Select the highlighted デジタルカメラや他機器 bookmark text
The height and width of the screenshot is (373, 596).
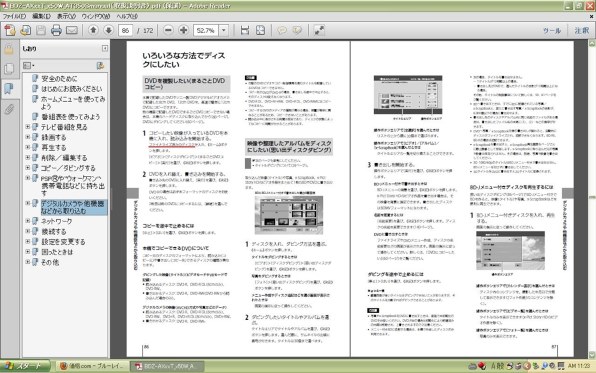(x=73, y=207)
